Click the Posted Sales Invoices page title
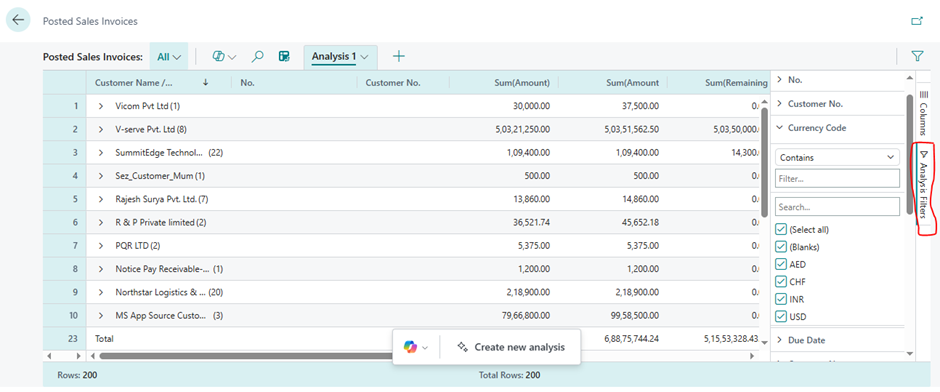940x392 pixels. click(90, 21)
